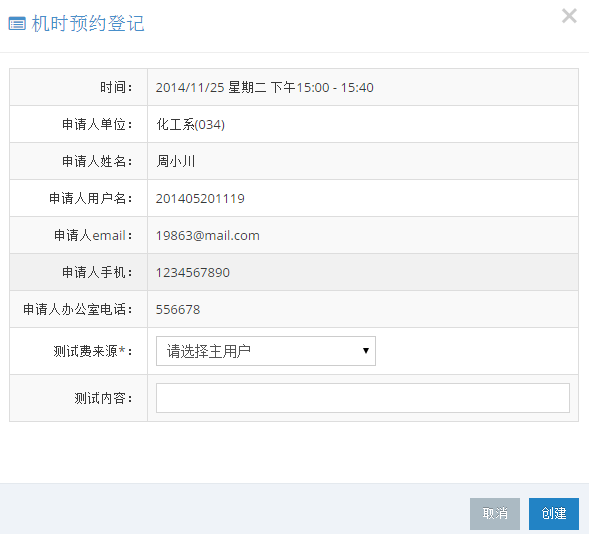Click the list icon beside 机时预约登记 title
589x534 pixels.
[17, 24]
